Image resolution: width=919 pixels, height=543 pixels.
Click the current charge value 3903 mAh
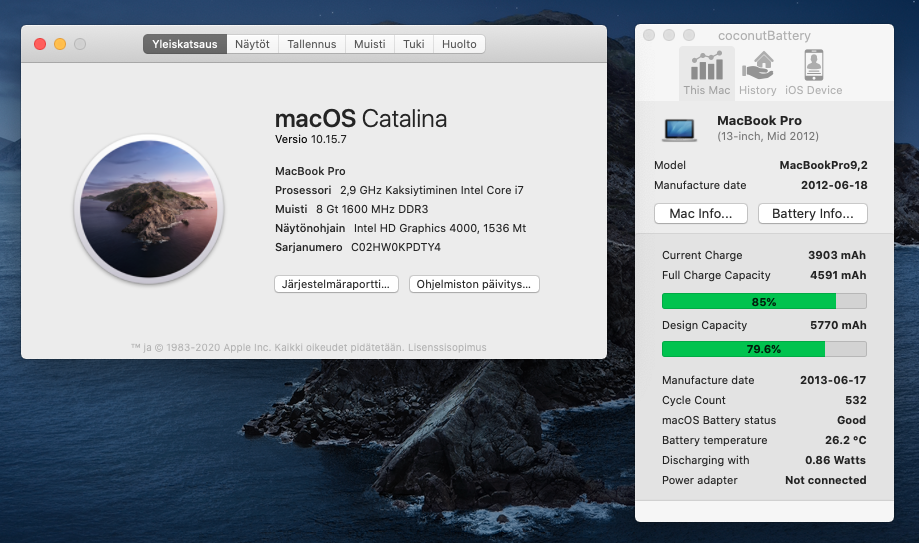(837, 255)
